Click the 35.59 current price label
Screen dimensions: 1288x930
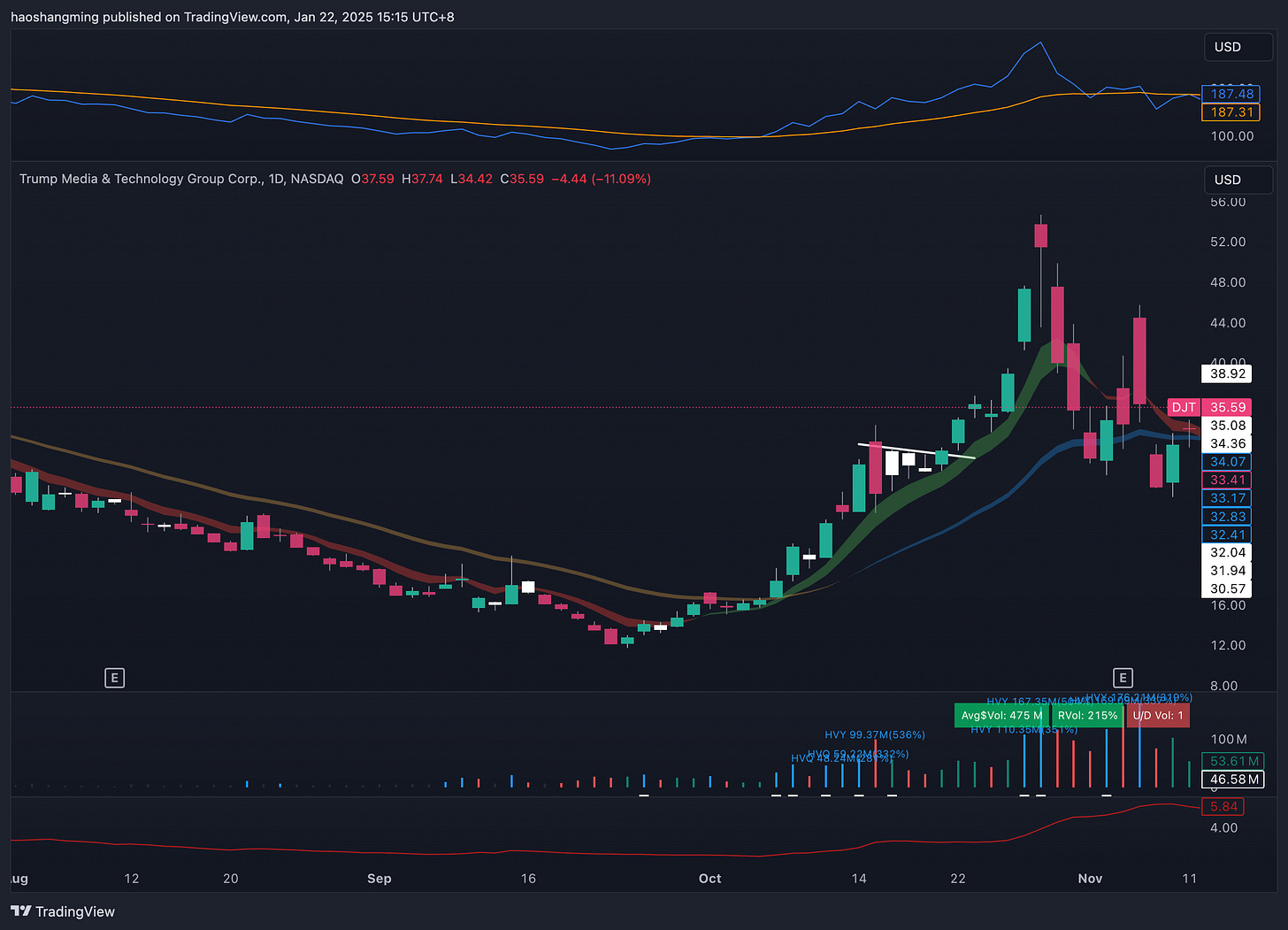coord(1228,407)
